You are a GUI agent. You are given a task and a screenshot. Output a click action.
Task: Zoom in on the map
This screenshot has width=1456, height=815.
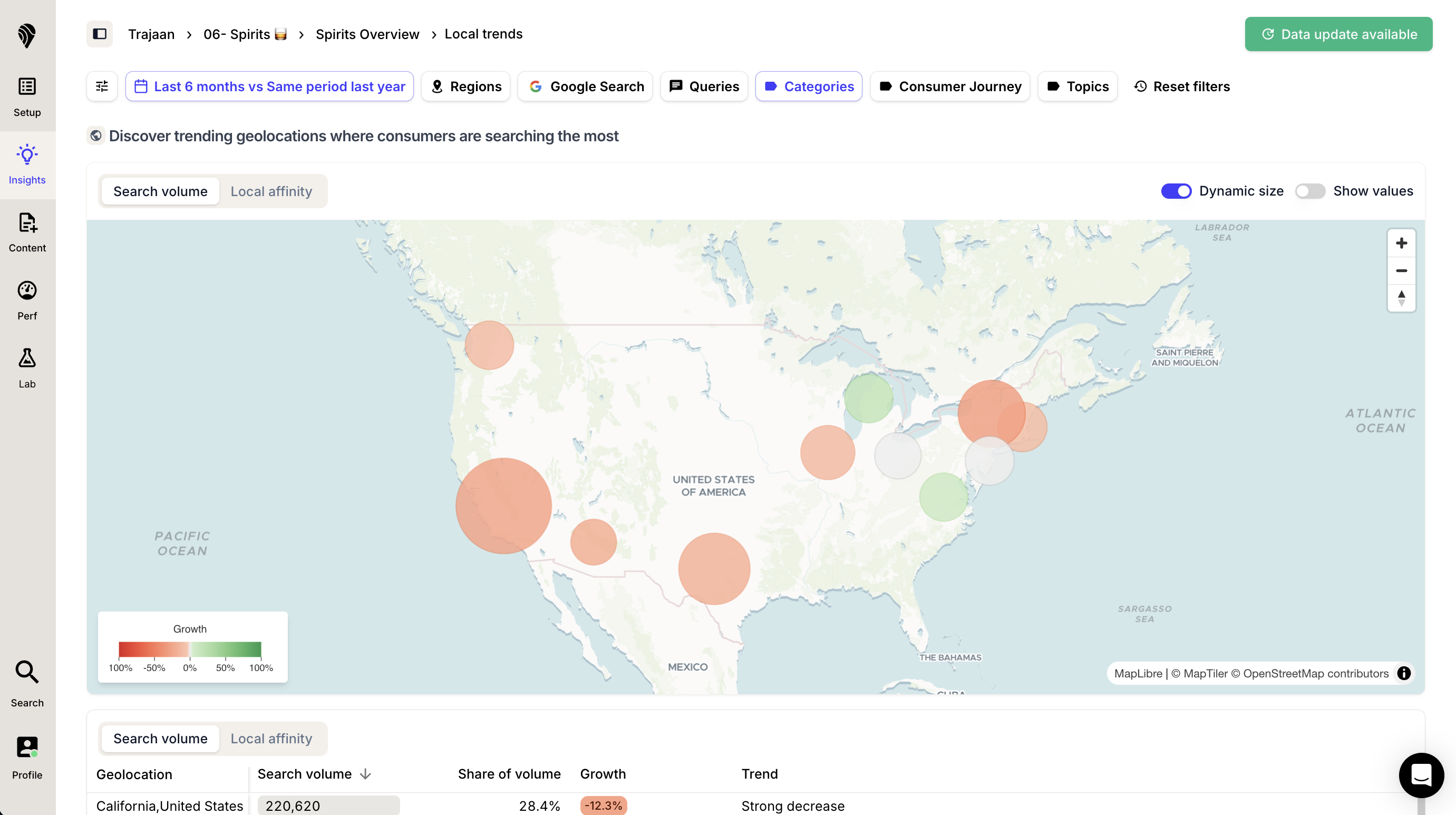1402,243
